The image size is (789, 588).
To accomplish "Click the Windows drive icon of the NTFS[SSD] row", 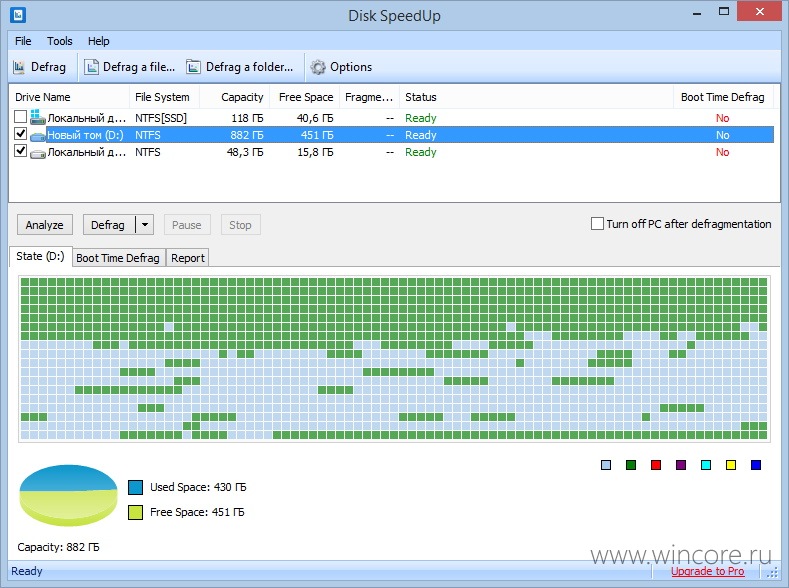I will pos(37,118).
